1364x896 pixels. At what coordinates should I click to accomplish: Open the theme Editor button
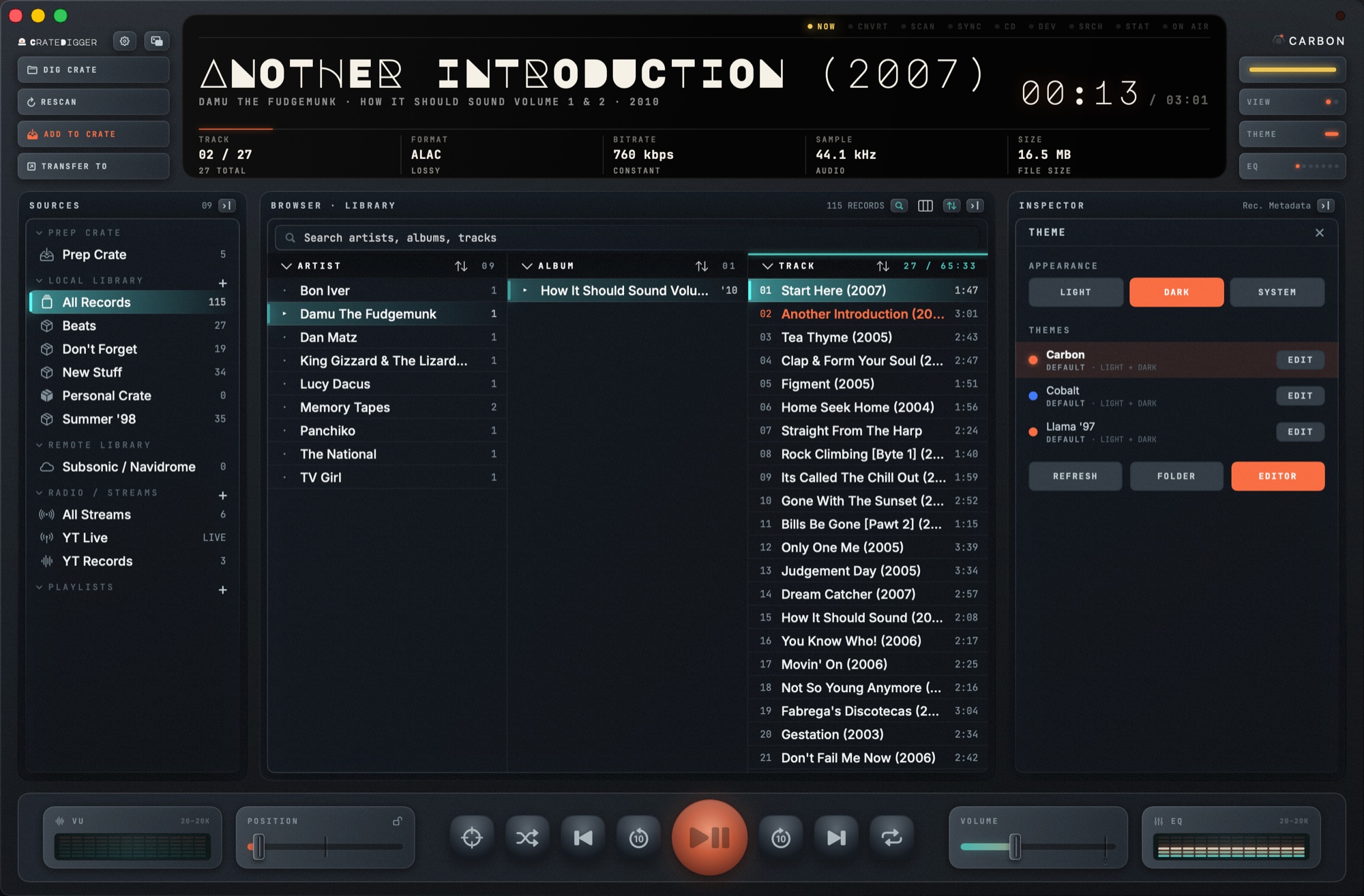pyautogui.click(x=1277, y=476)
